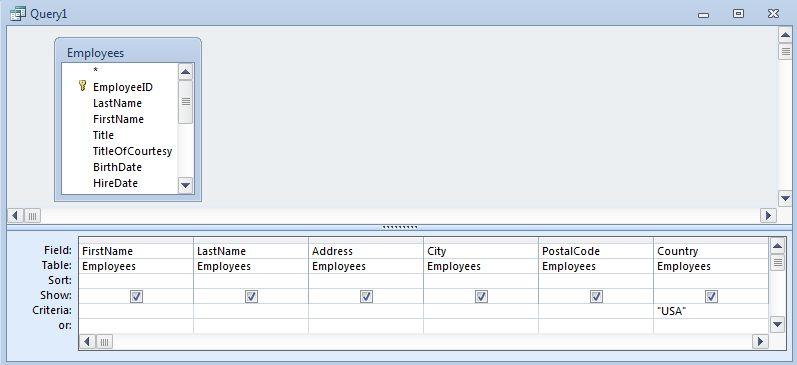Toggle the Show checkbox under Country
This screenshot has width=797, height=365.
pyautogui.click(x=711, y=296)
